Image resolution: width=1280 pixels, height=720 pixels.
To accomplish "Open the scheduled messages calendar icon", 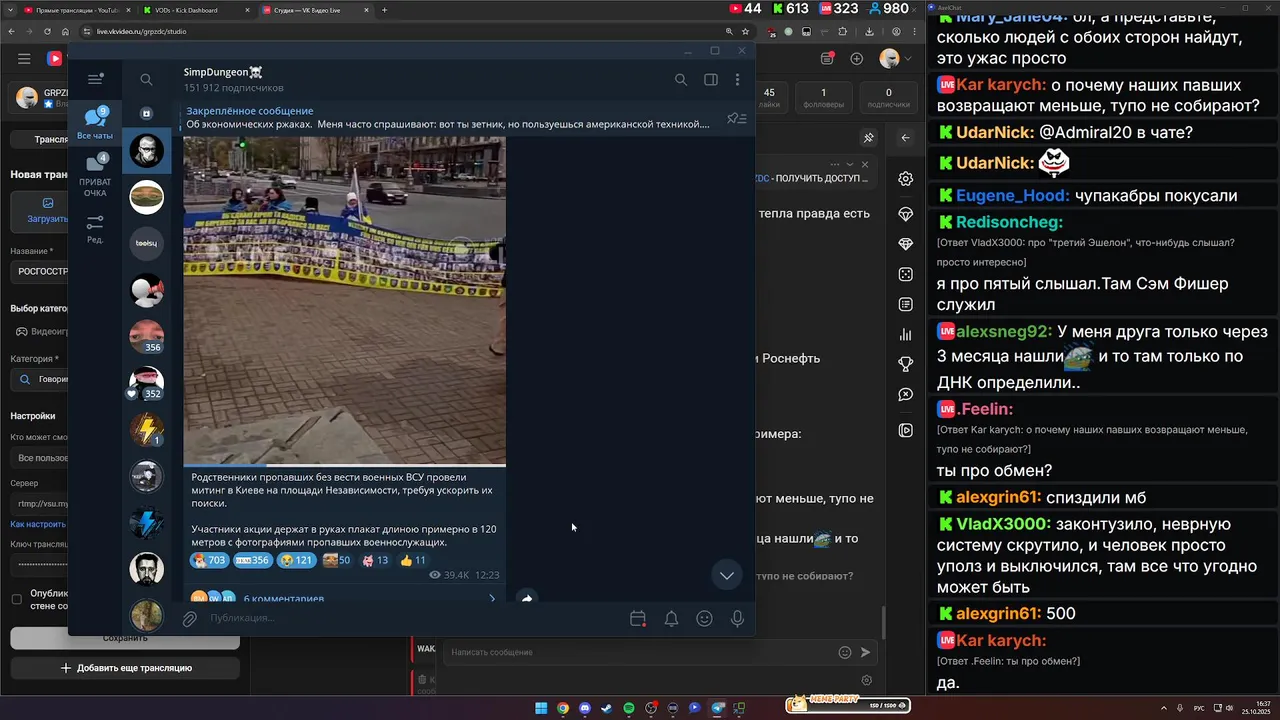I will coord(638,619).
